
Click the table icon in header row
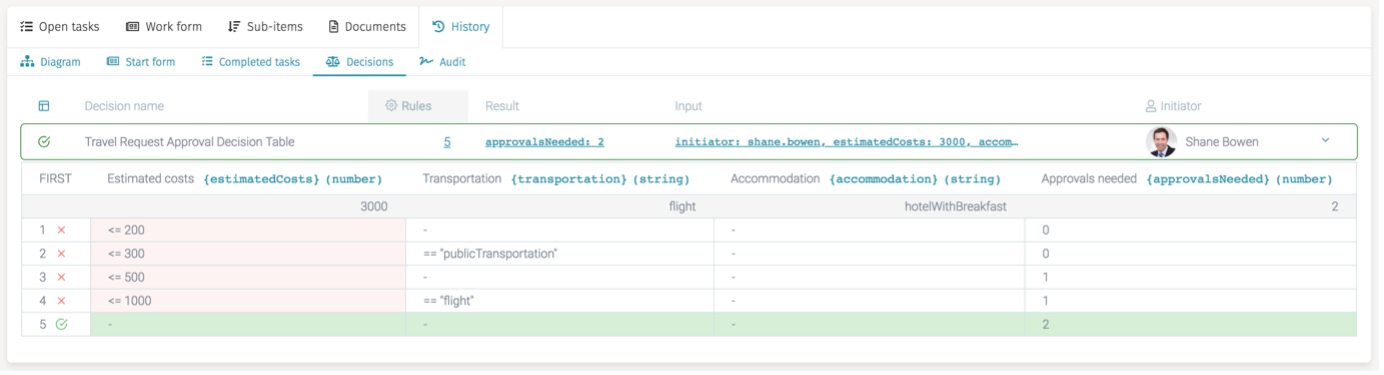(44, 106)
